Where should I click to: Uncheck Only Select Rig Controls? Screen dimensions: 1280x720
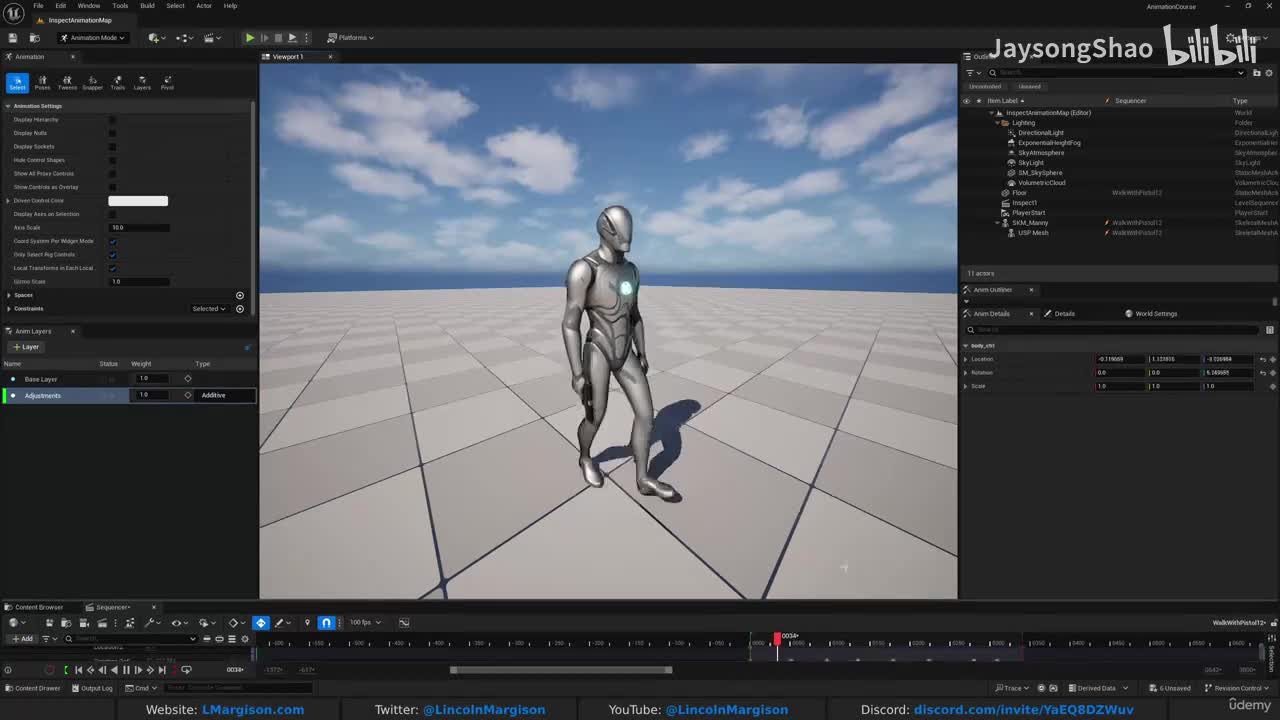[x=112, y=255]
